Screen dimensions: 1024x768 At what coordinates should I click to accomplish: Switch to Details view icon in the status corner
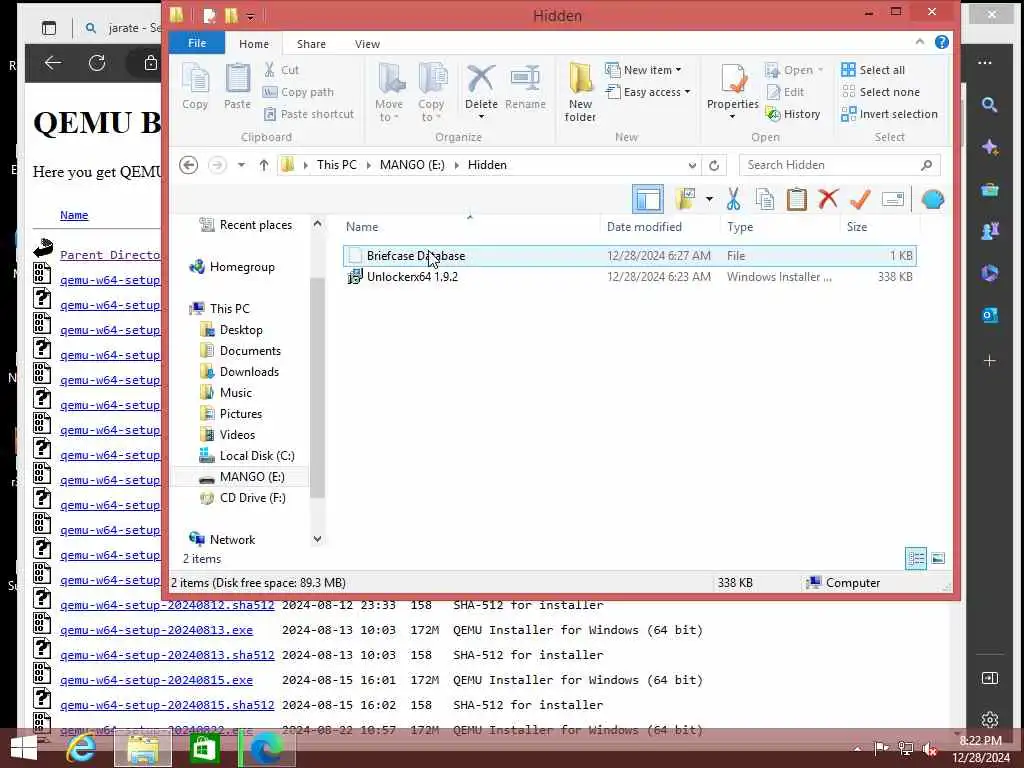point(916,558)
